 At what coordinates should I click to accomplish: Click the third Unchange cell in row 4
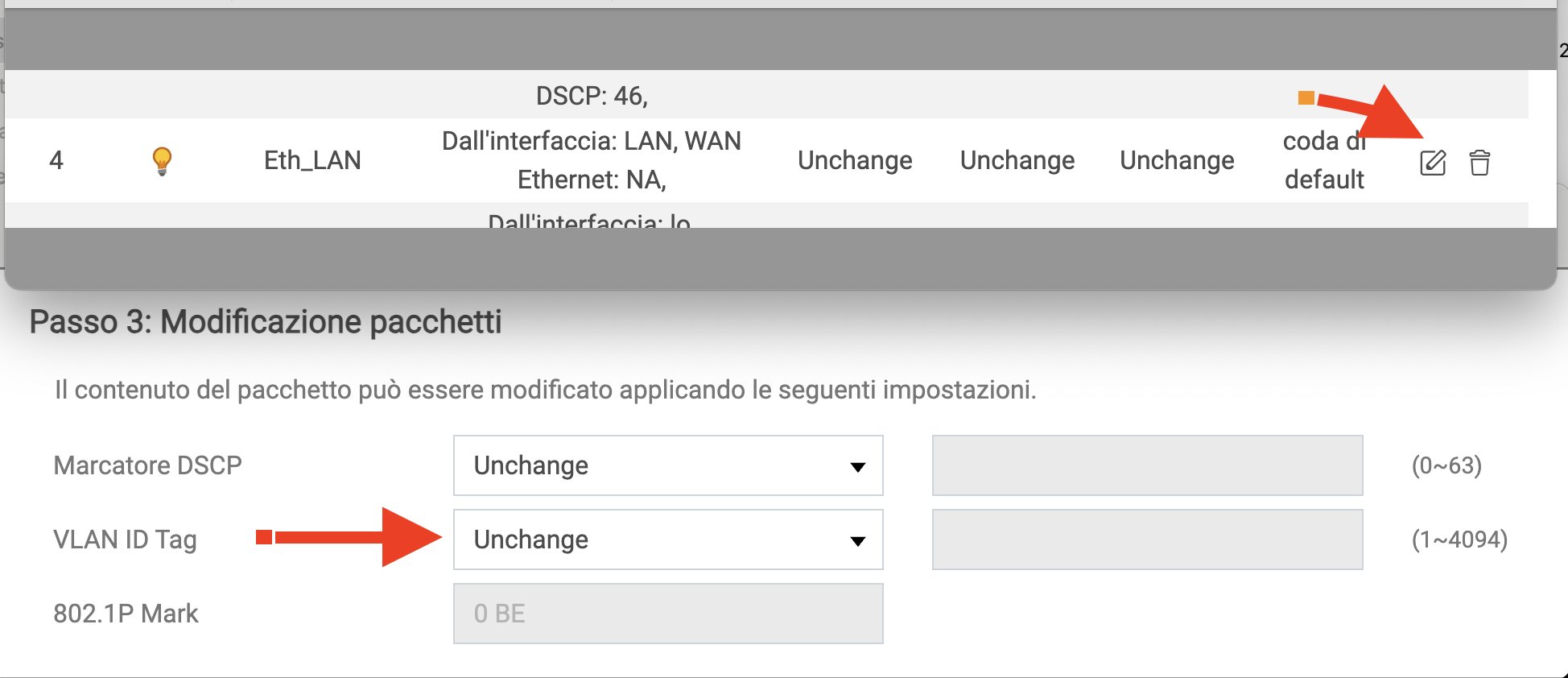click(x=1177, y=160)
